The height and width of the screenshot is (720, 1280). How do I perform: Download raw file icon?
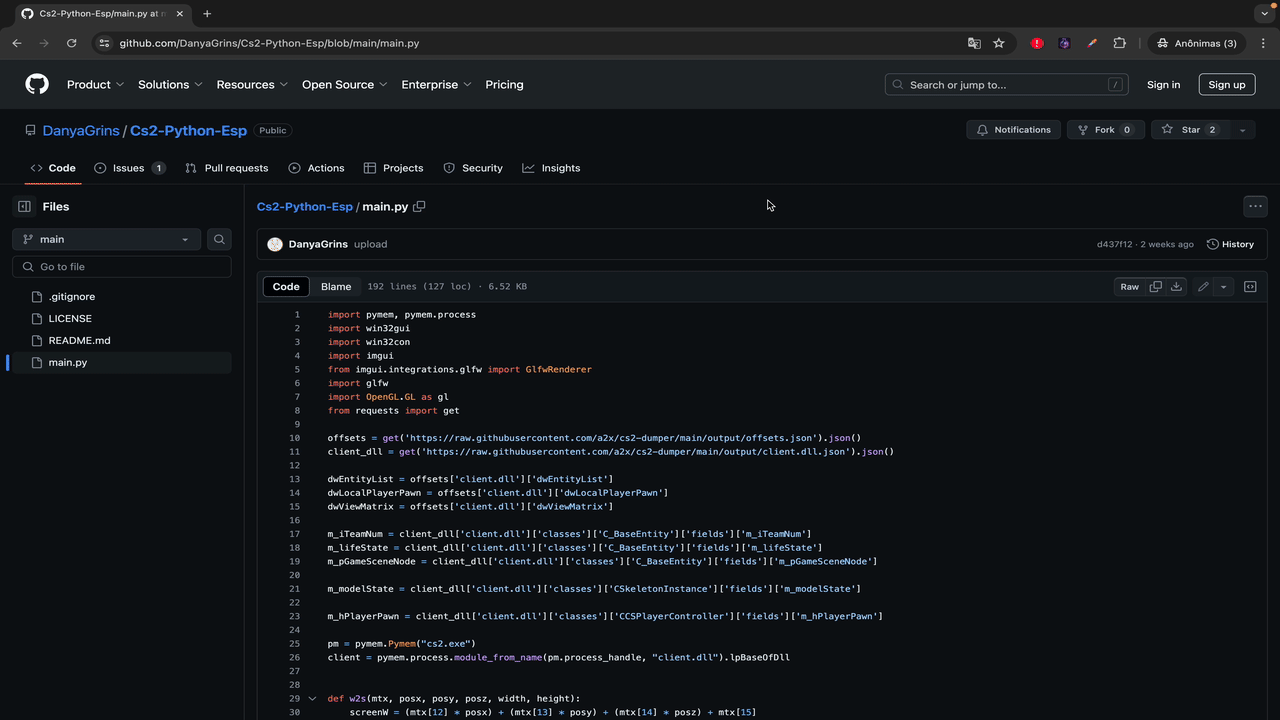(x=1176, y=287)
